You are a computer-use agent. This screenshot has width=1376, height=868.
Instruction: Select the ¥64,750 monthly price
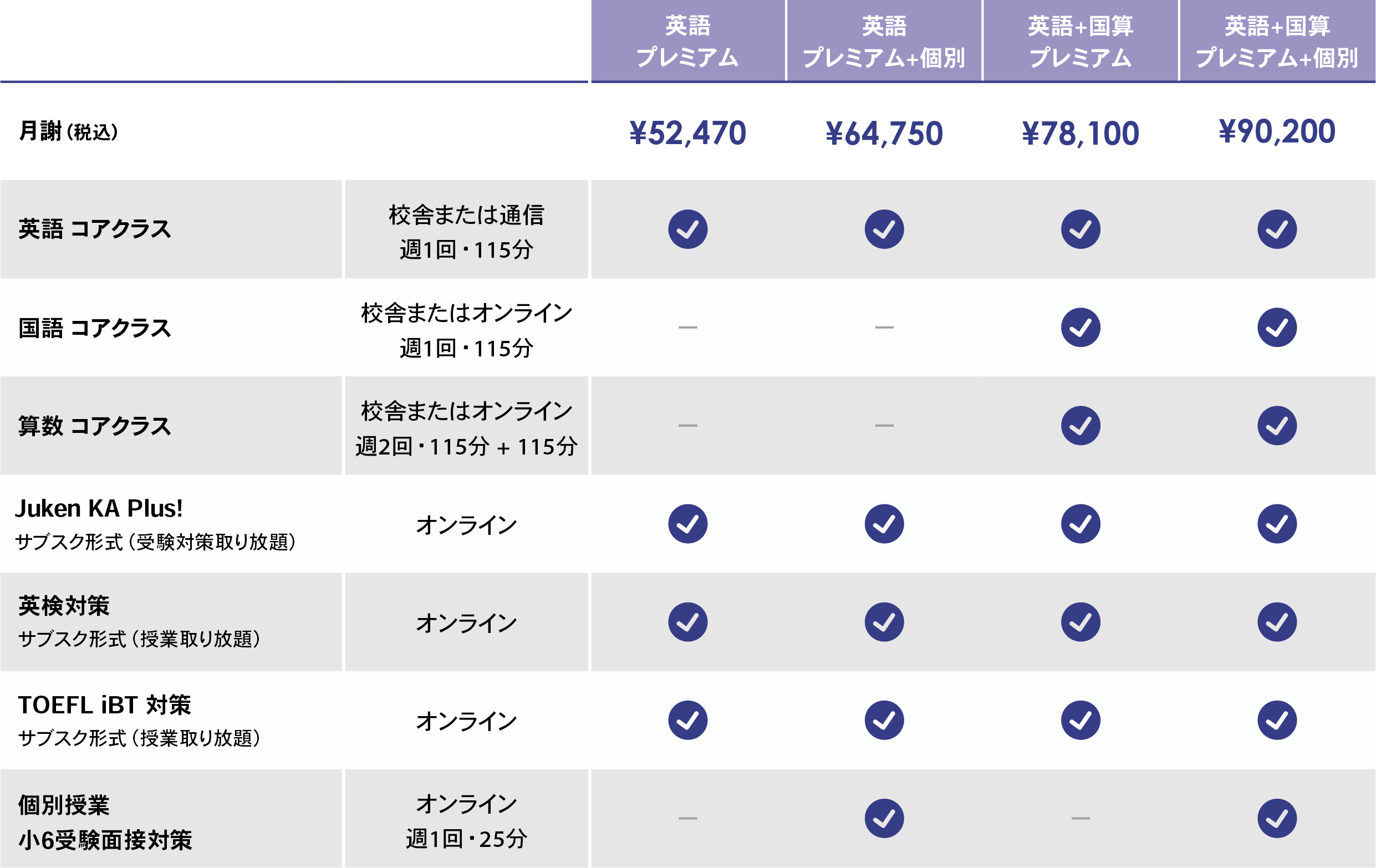click(884, 133)
